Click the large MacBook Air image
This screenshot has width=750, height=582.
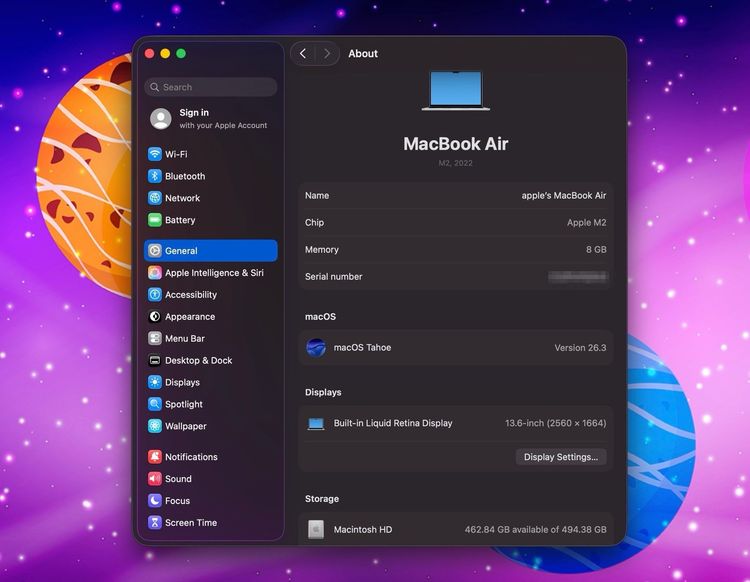coord(456,91)
